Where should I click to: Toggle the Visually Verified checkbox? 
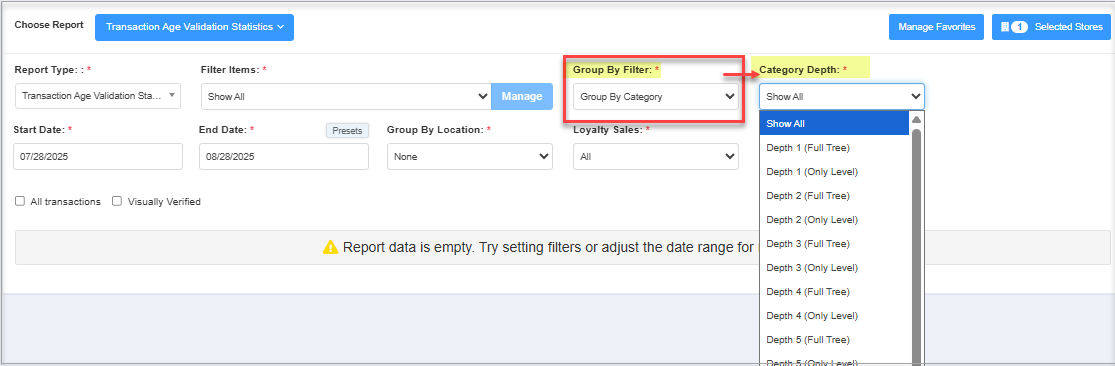pos(117,201)
